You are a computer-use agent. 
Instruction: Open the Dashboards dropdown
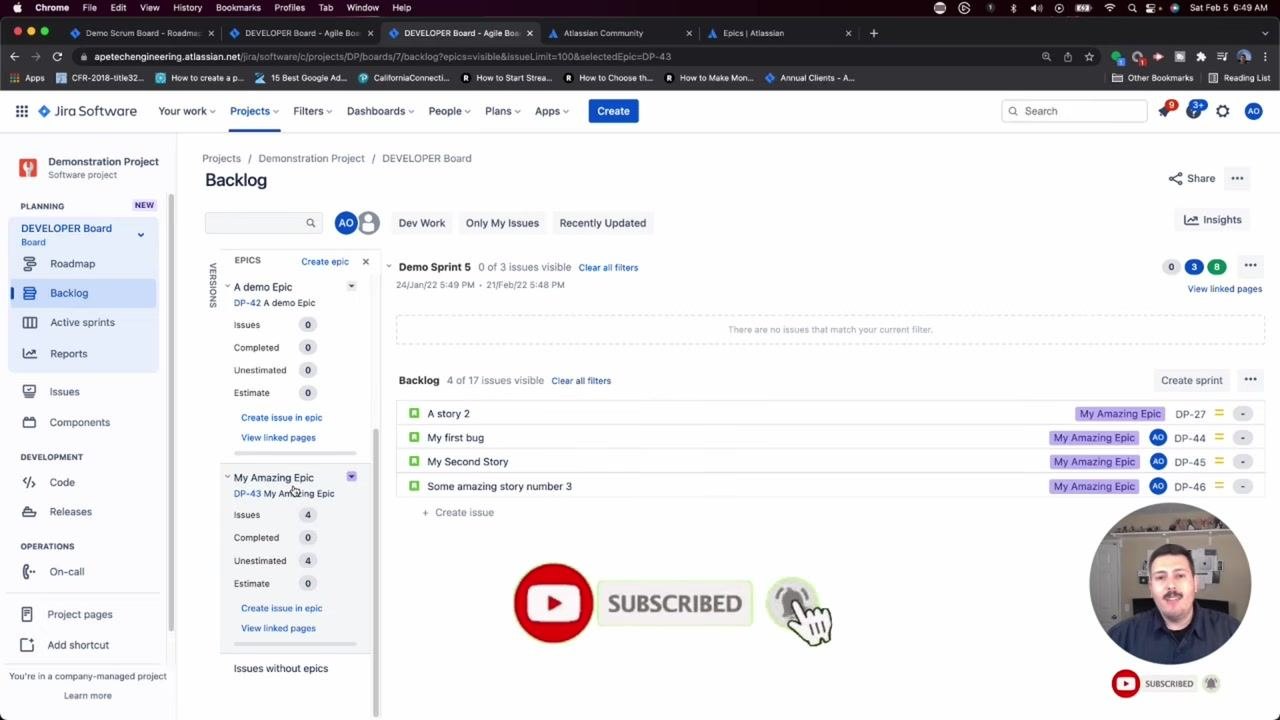click(x=381, y=111)
